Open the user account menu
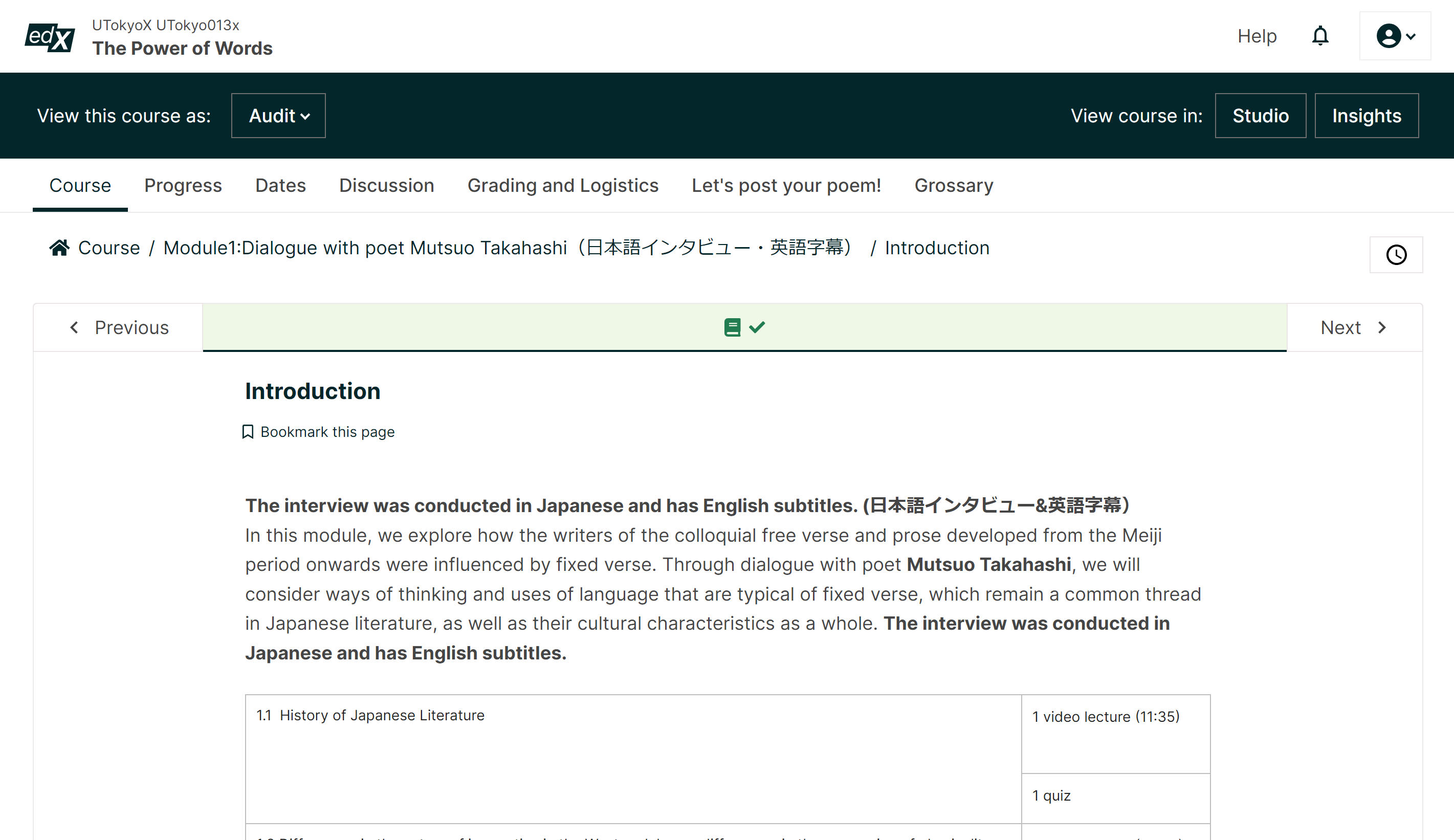Viewport: 1454px width, 840px height. pos(1395,36)
